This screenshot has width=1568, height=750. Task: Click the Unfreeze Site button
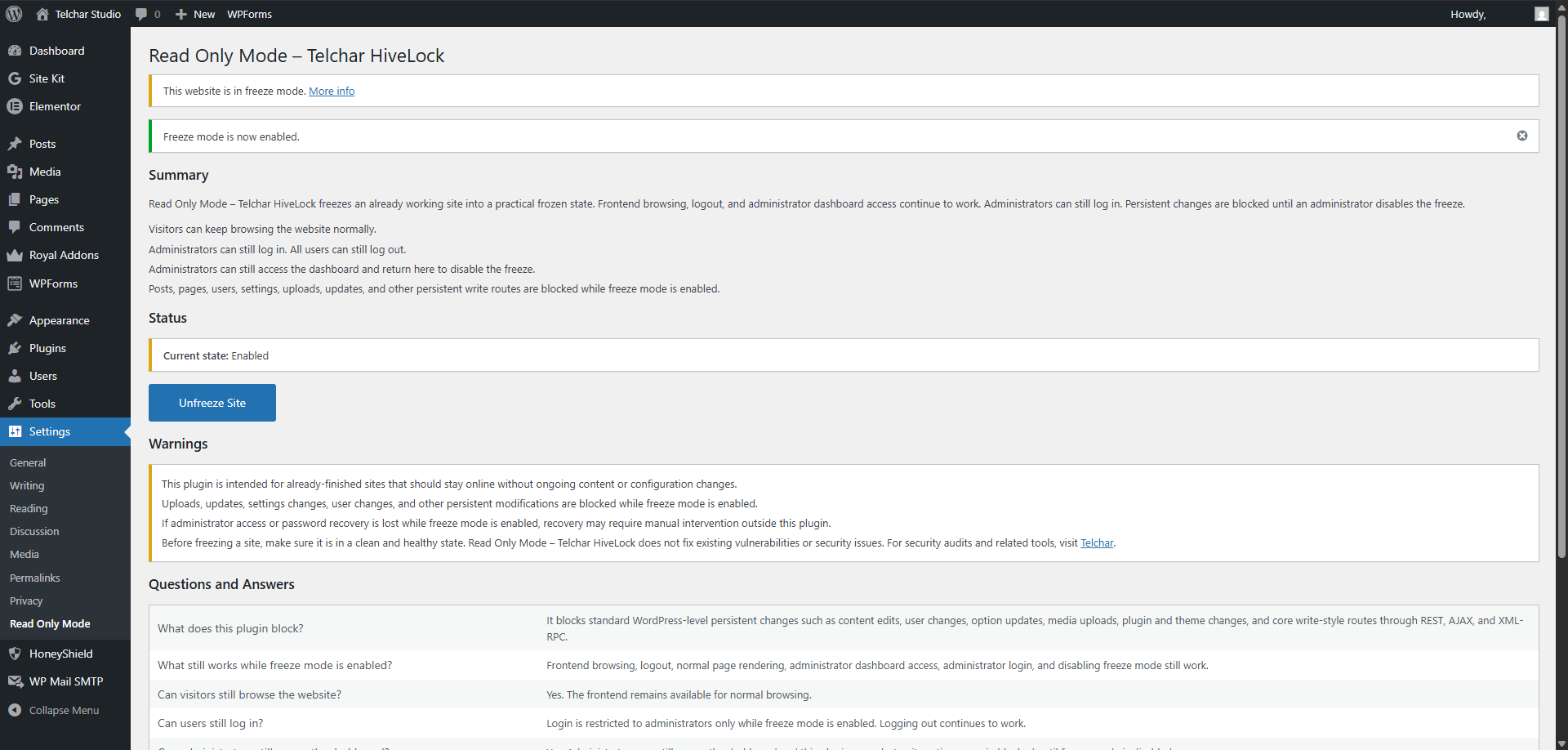[212, 403]
